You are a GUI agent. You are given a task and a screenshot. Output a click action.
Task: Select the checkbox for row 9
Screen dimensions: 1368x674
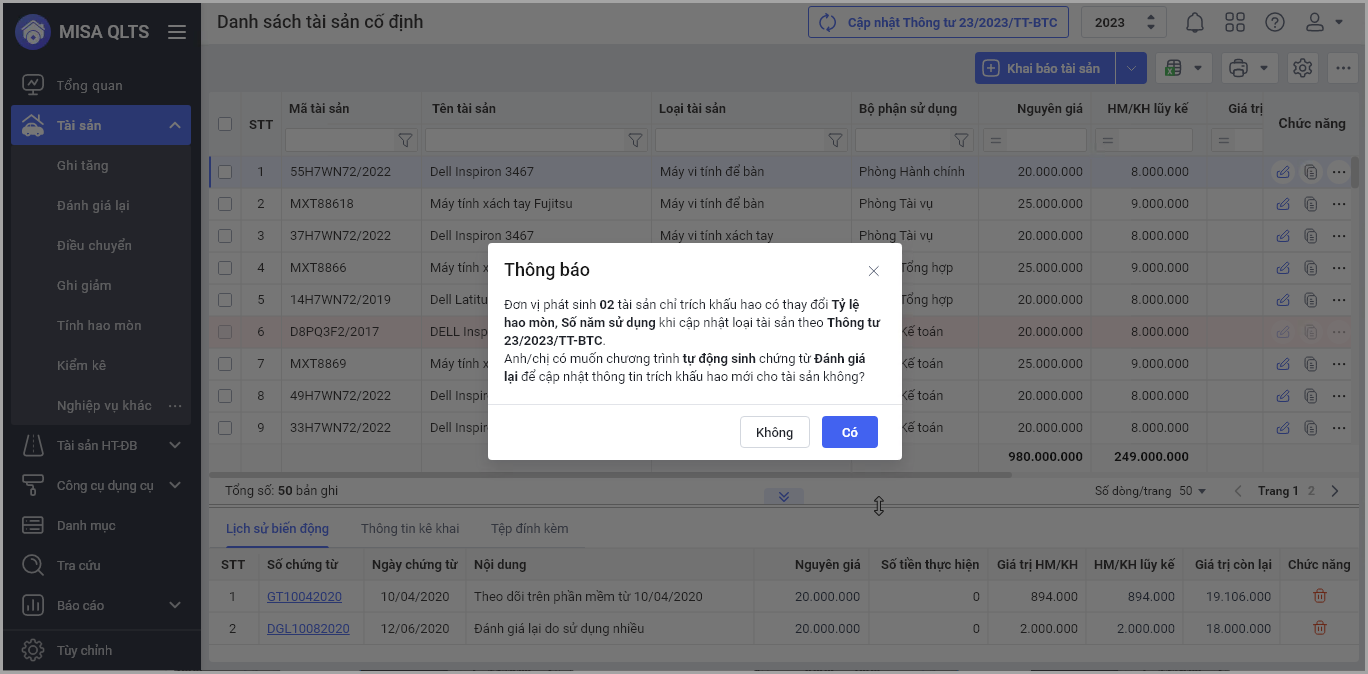(225, 428)
